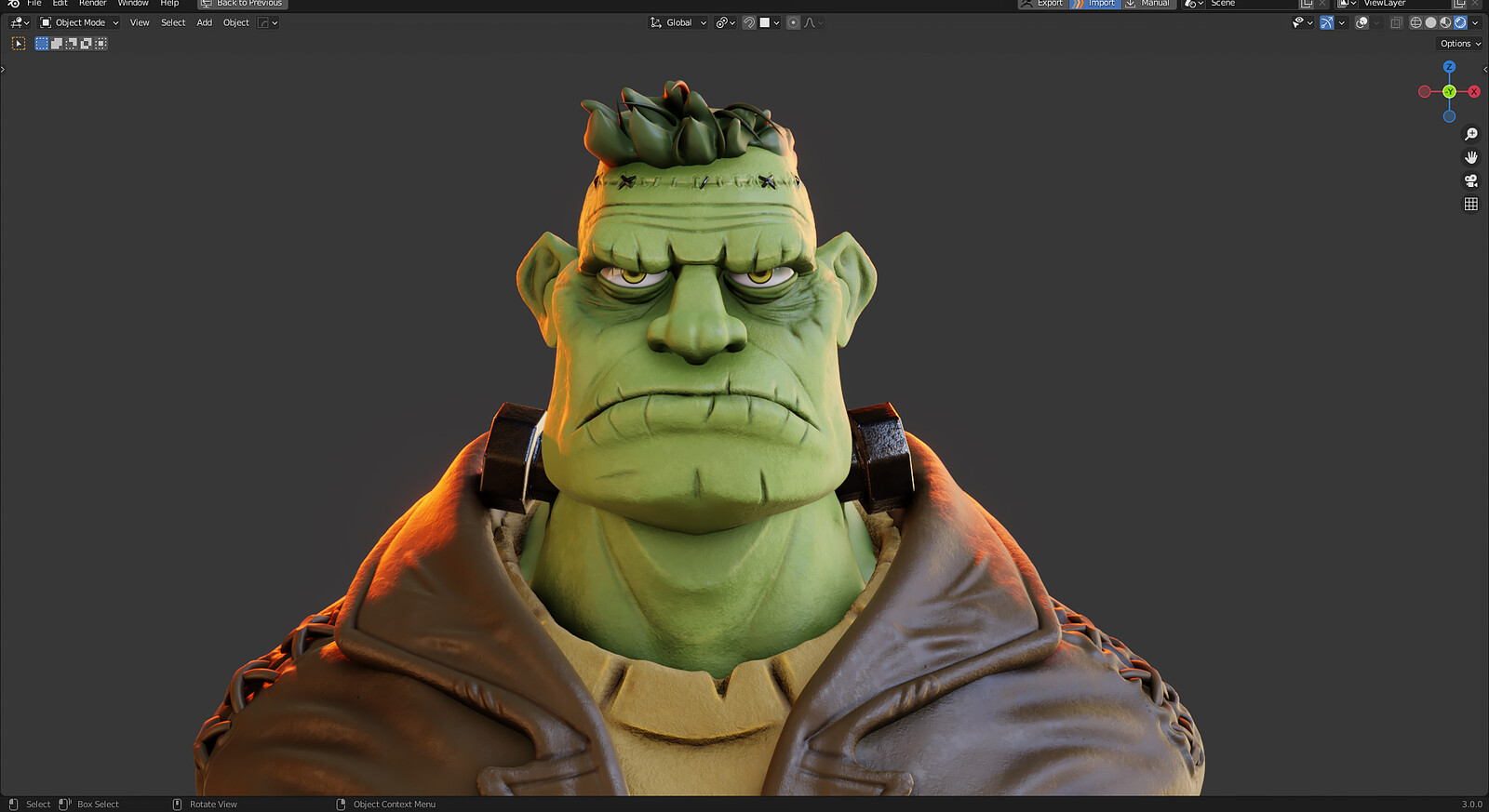1489x812 pixels.
Task: Open the pivot point dropdown
Action: coord(725,22)
